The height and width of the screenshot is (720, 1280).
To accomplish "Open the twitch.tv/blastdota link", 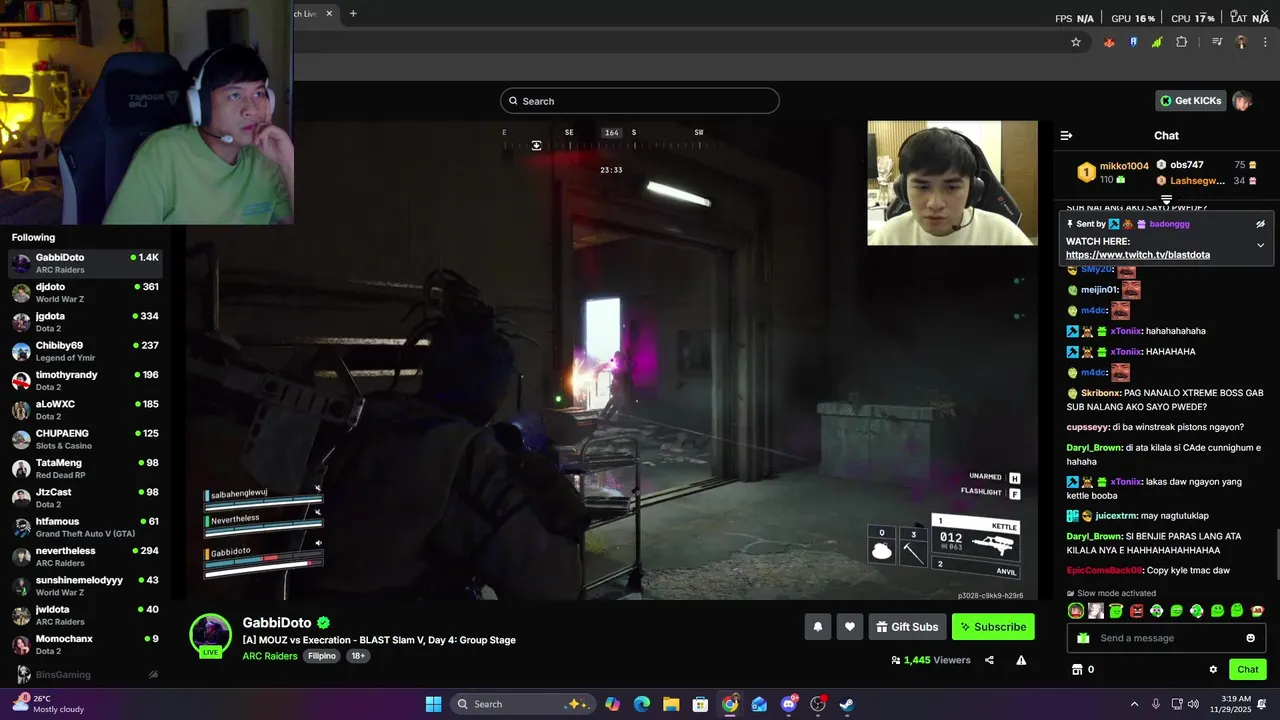I will coord(1138,255).
